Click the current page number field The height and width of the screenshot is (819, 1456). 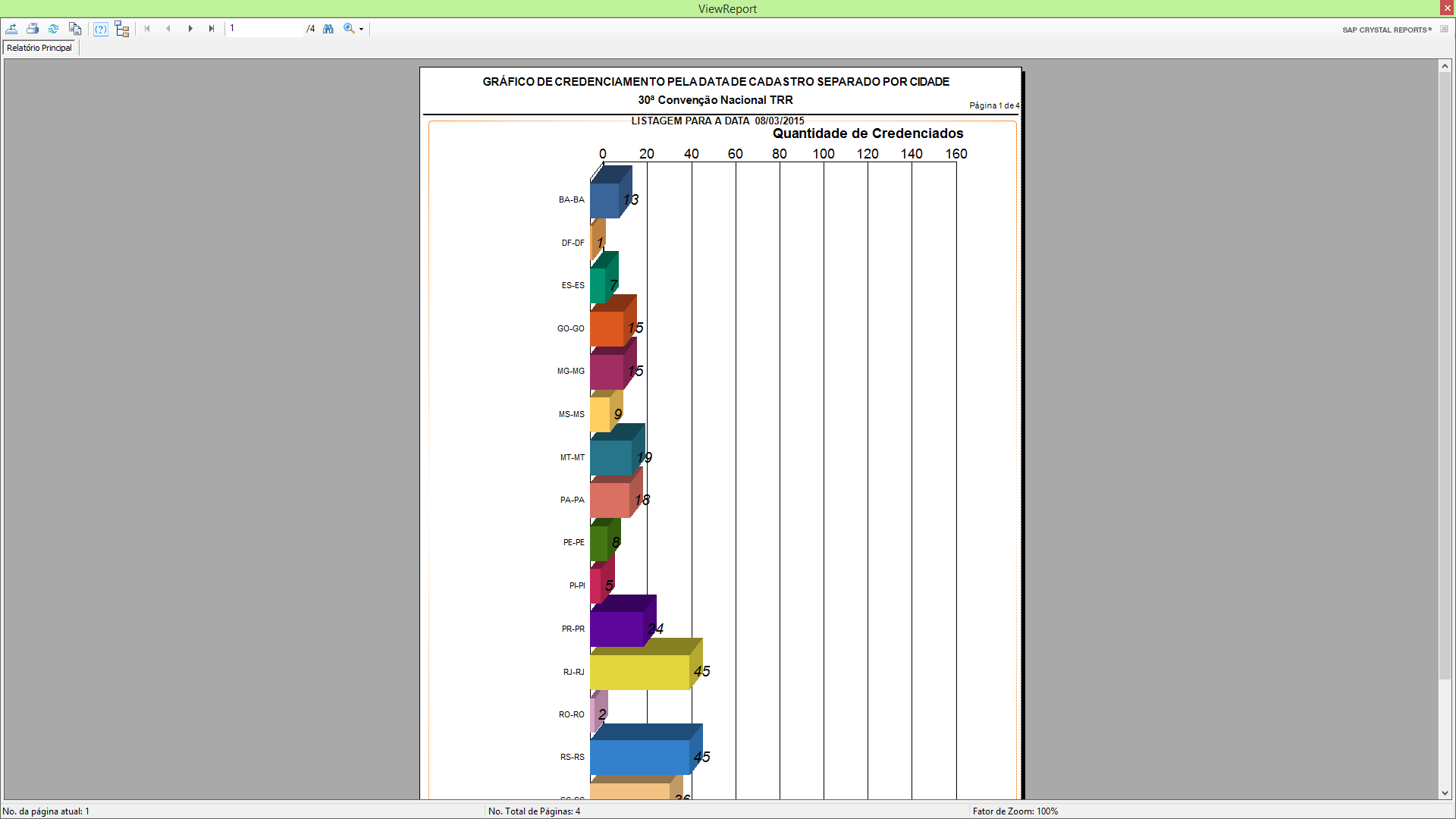tap(265, 29)
